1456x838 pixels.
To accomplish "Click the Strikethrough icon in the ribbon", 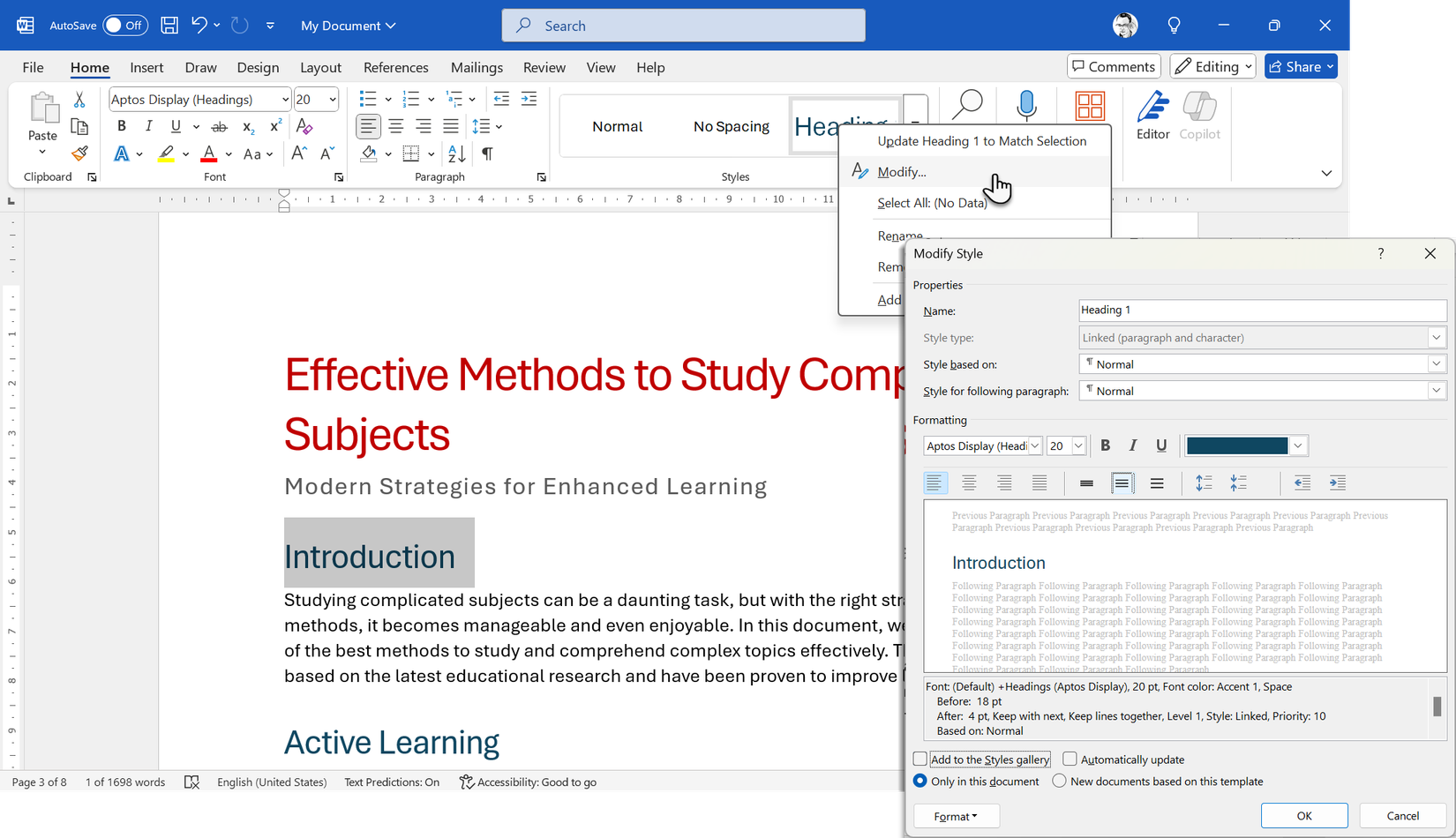I will tap(220, 126).
